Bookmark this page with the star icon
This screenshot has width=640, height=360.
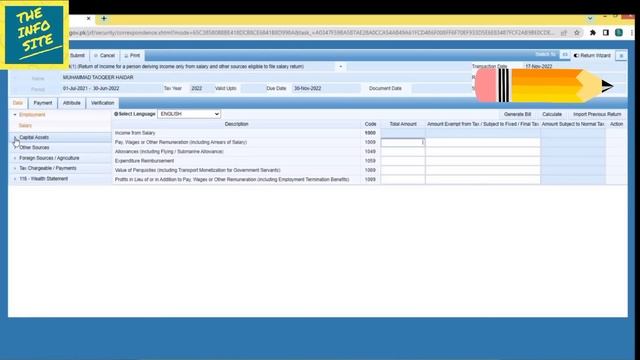pos(577,33)
